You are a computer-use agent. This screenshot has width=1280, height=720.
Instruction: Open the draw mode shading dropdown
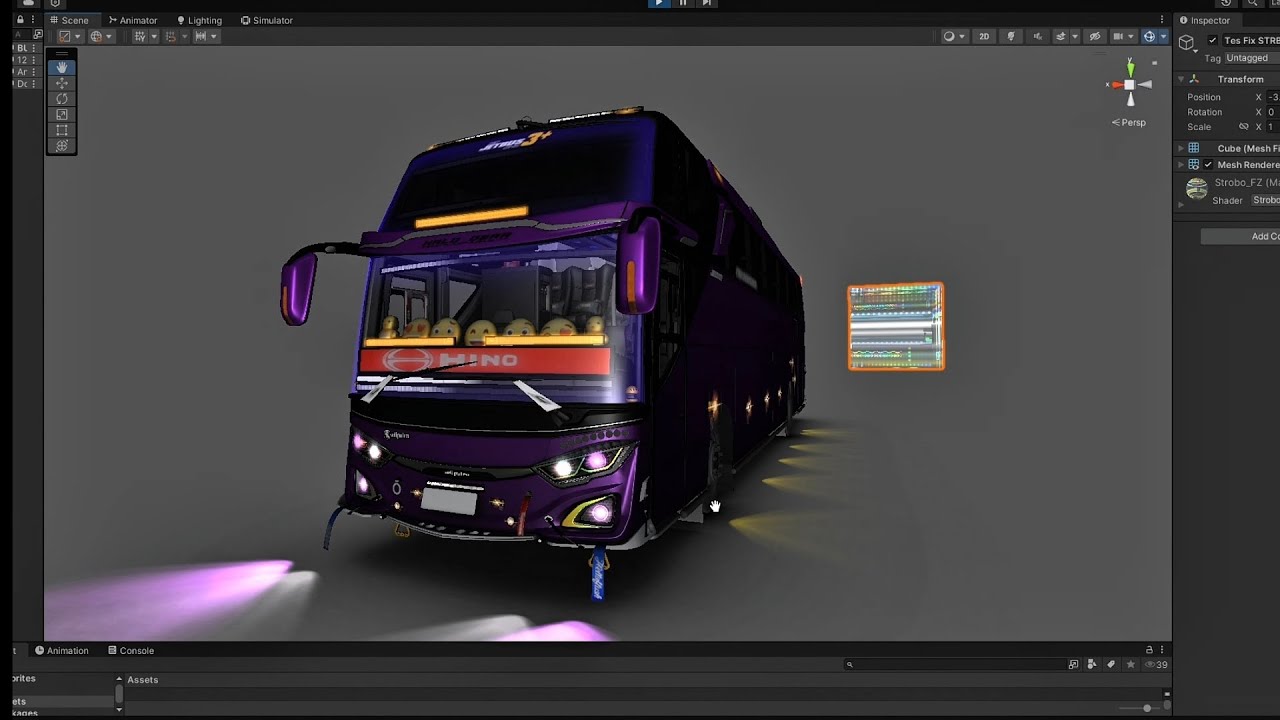[954, 36]
